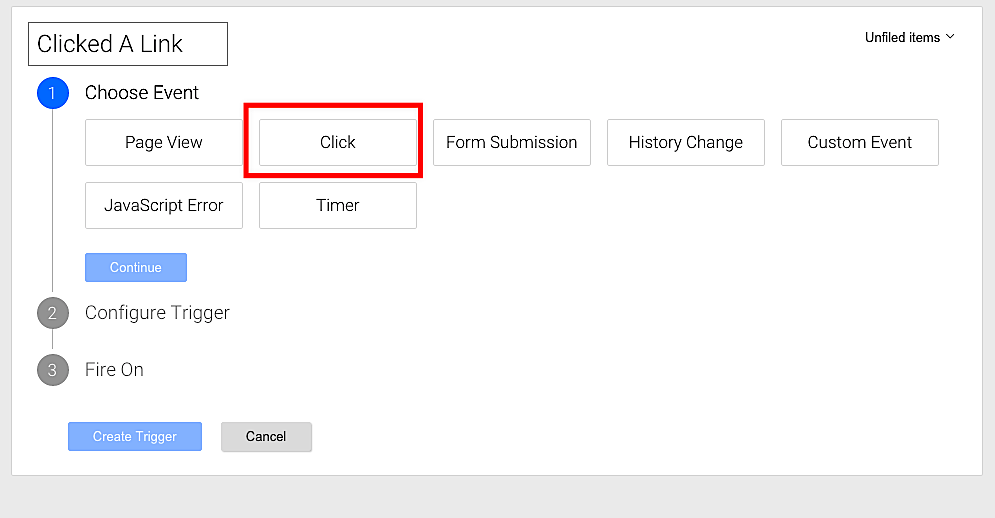Cancel the trigger creation

tap(266, 437)
